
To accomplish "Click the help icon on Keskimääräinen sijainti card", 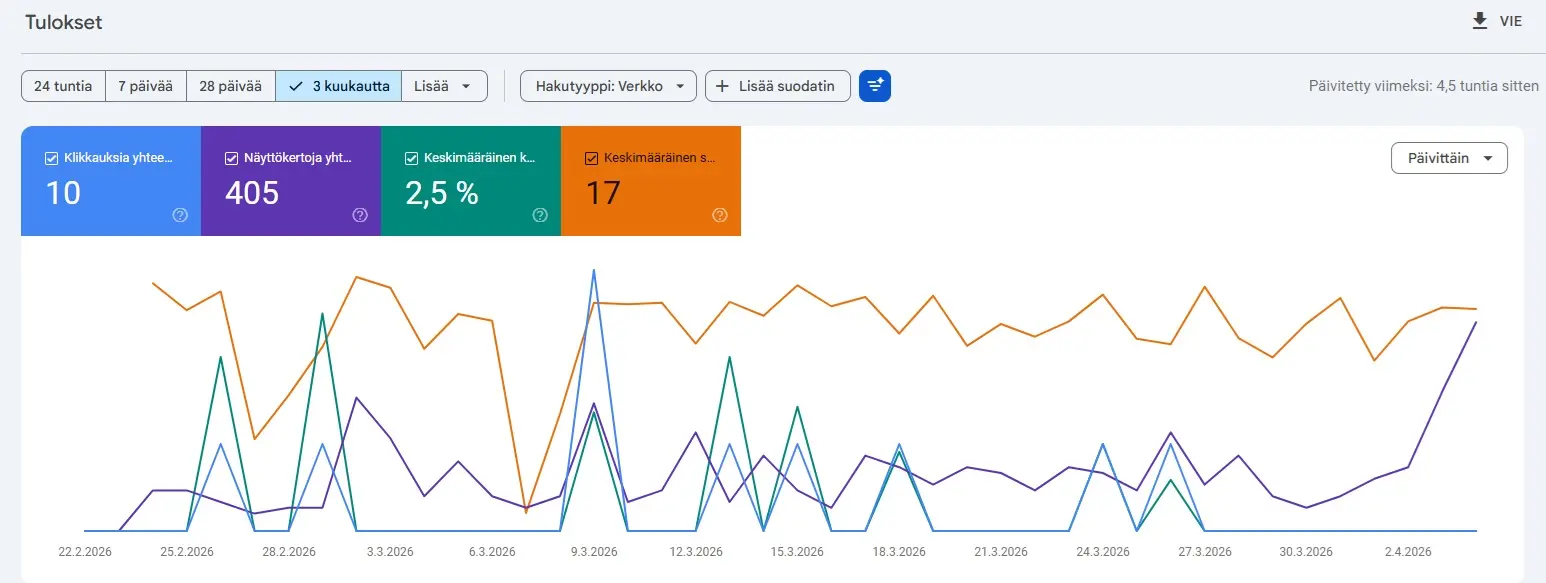I will (719, 214).
